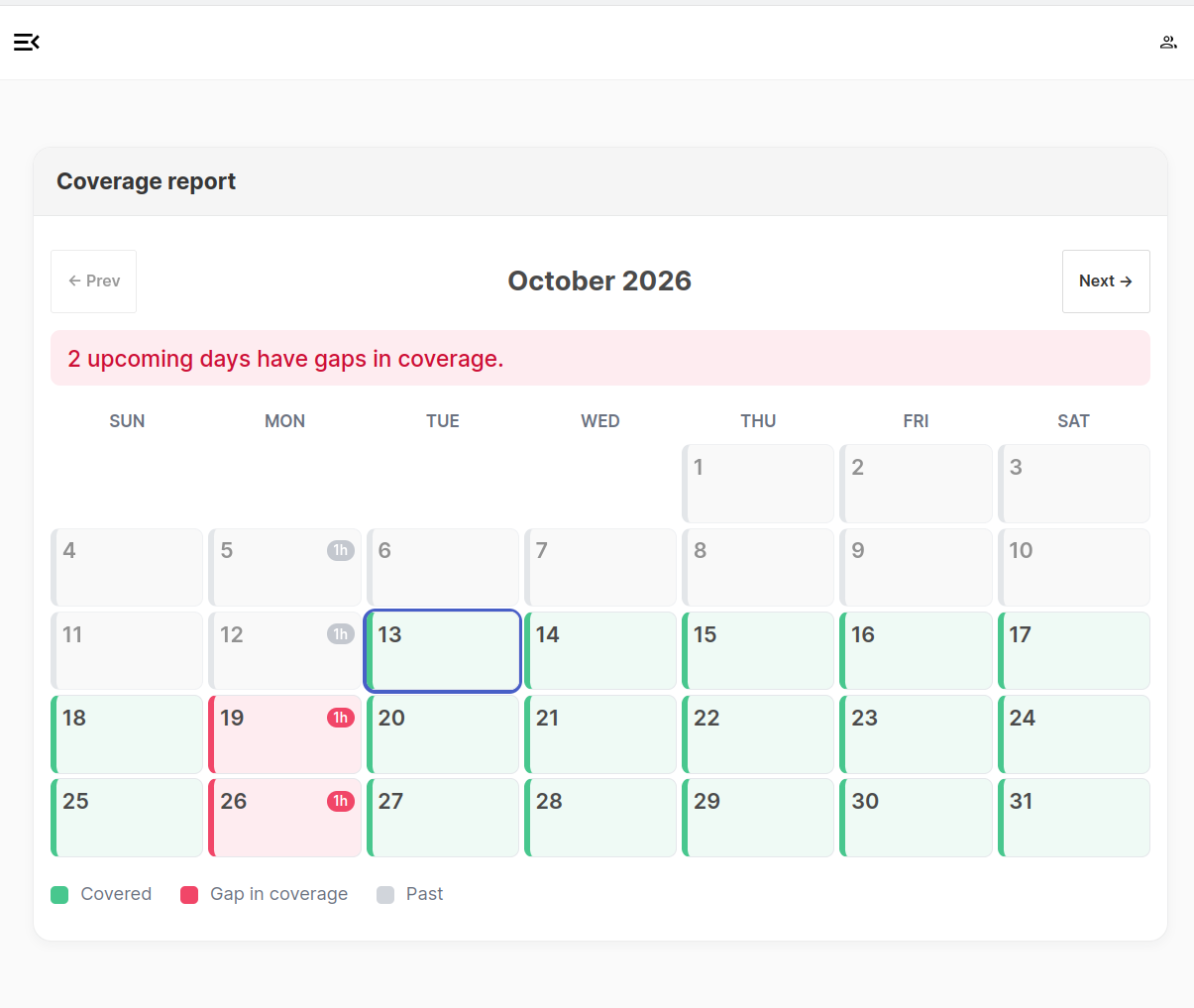1194x1008 pixels.
Task: Select covered day October 20
Action: tap(443, 734)
